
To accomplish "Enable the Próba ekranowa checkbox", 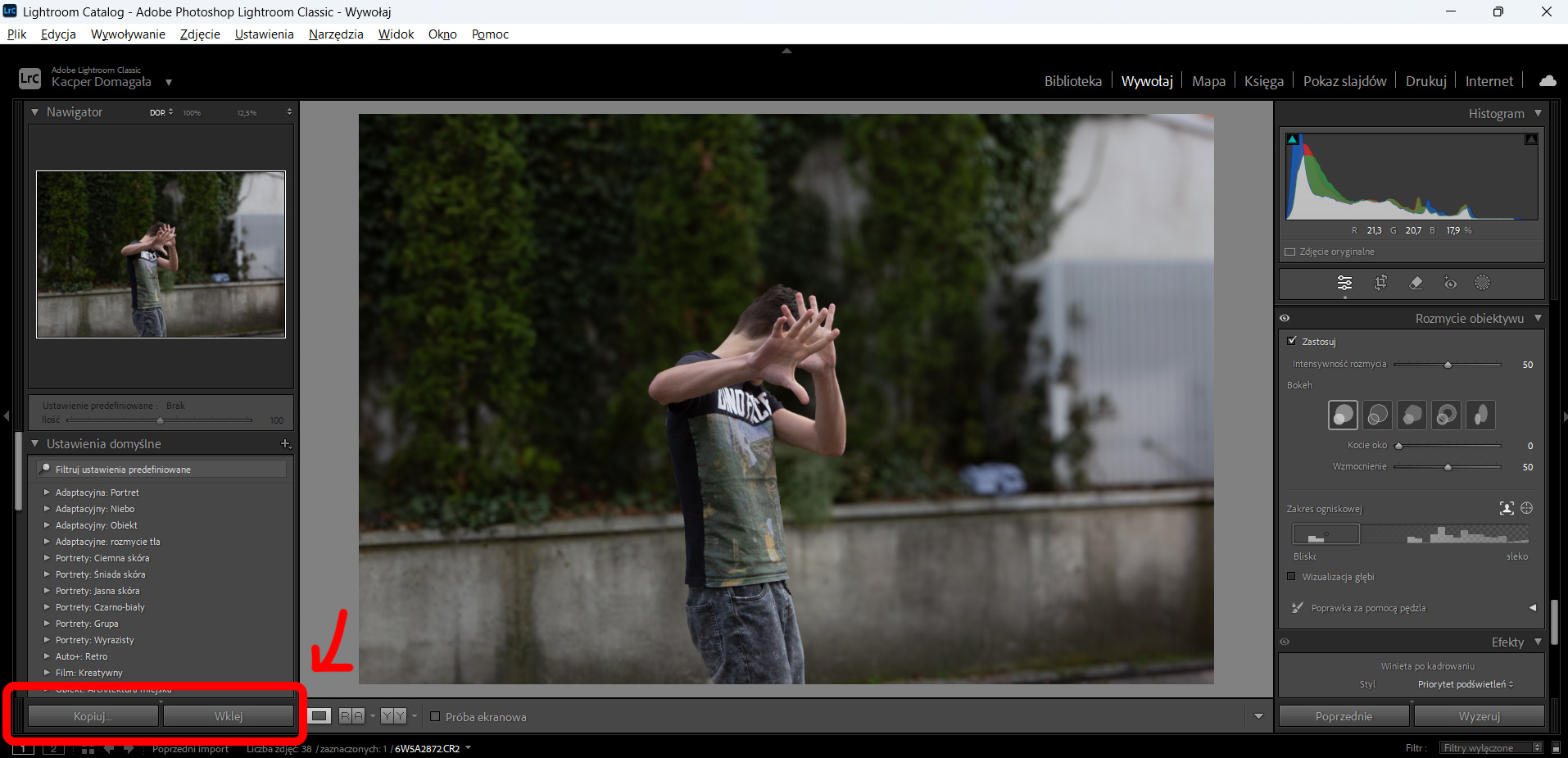I will point(435,716).
